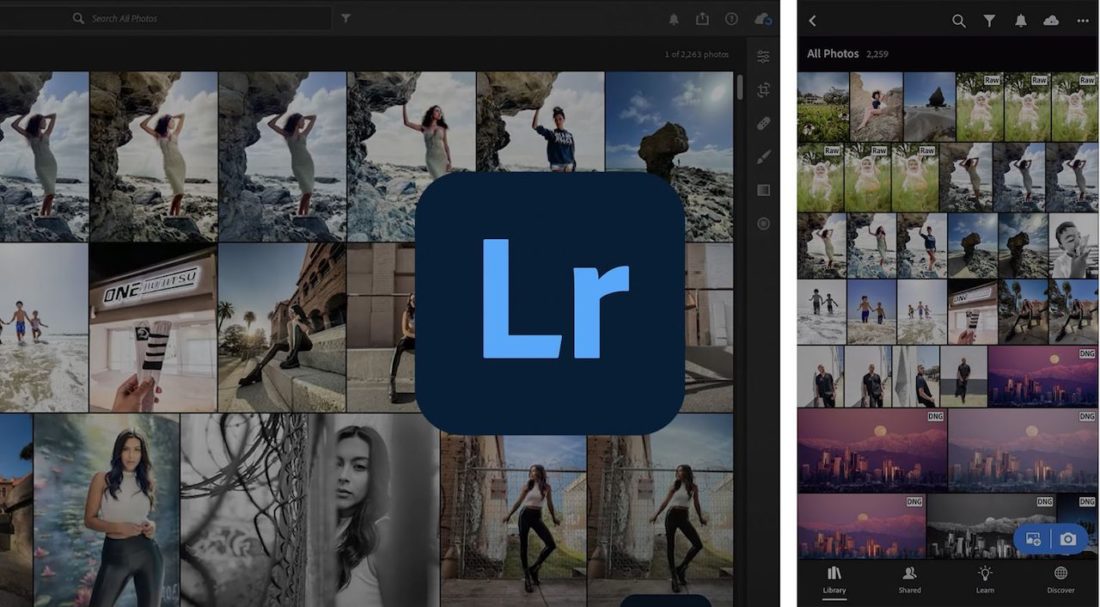Image resolution: width=1100 pixels, height=607 pixels.
Task: Add photos from device gallery
Action: pos(1036,538)
